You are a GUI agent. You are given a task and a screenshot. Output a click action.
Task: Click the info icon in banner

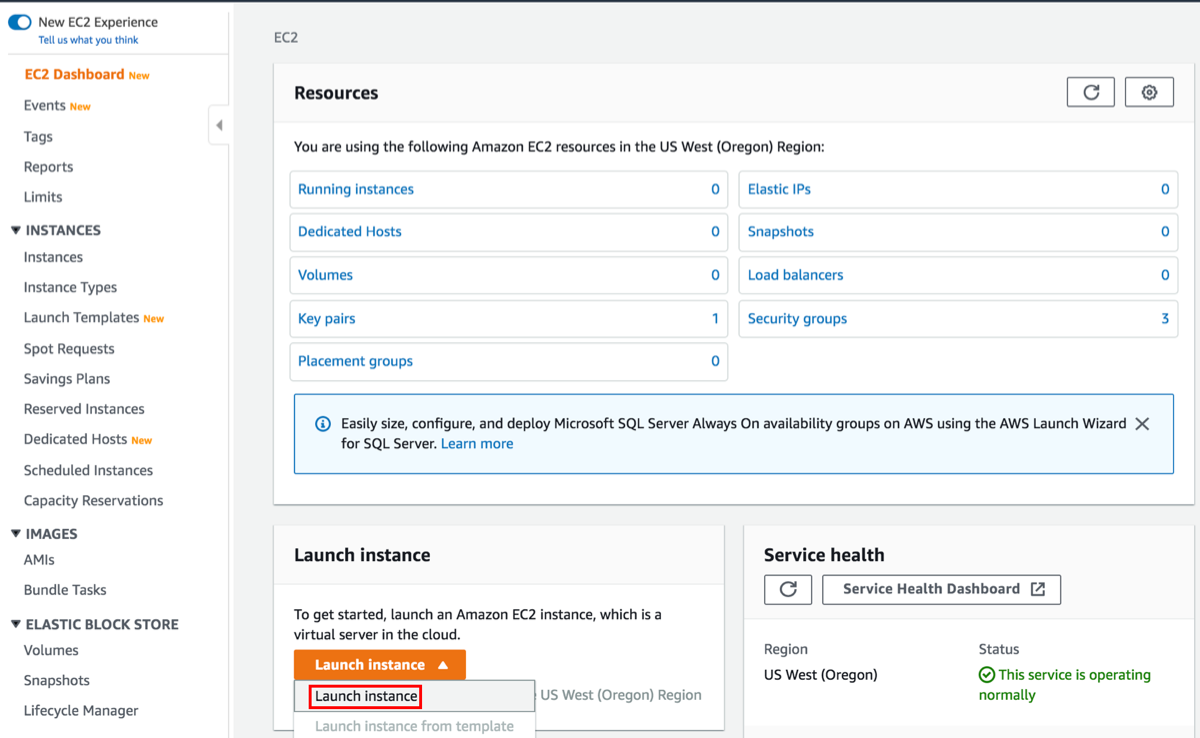(322, 424)
